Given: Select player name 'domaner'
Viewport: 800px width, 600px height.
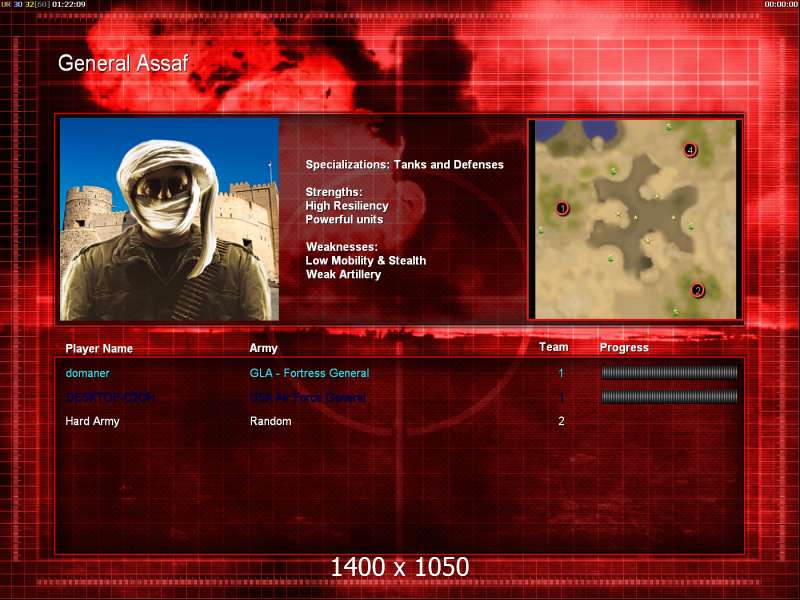Looking at the screenshot, I should coord(87,373).
